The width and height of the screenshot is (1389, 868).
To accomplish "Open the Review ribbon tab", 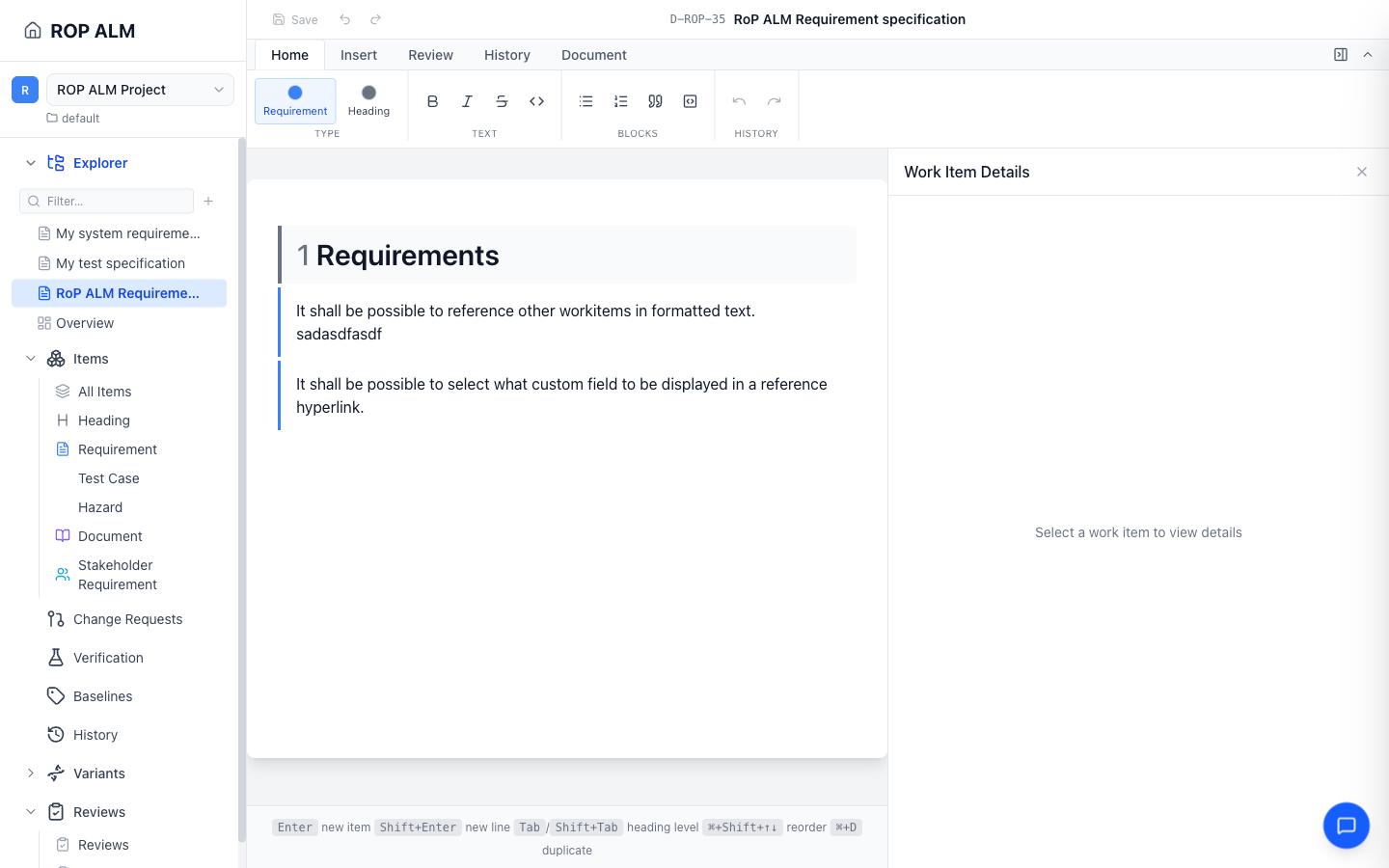I will (430, 55).
